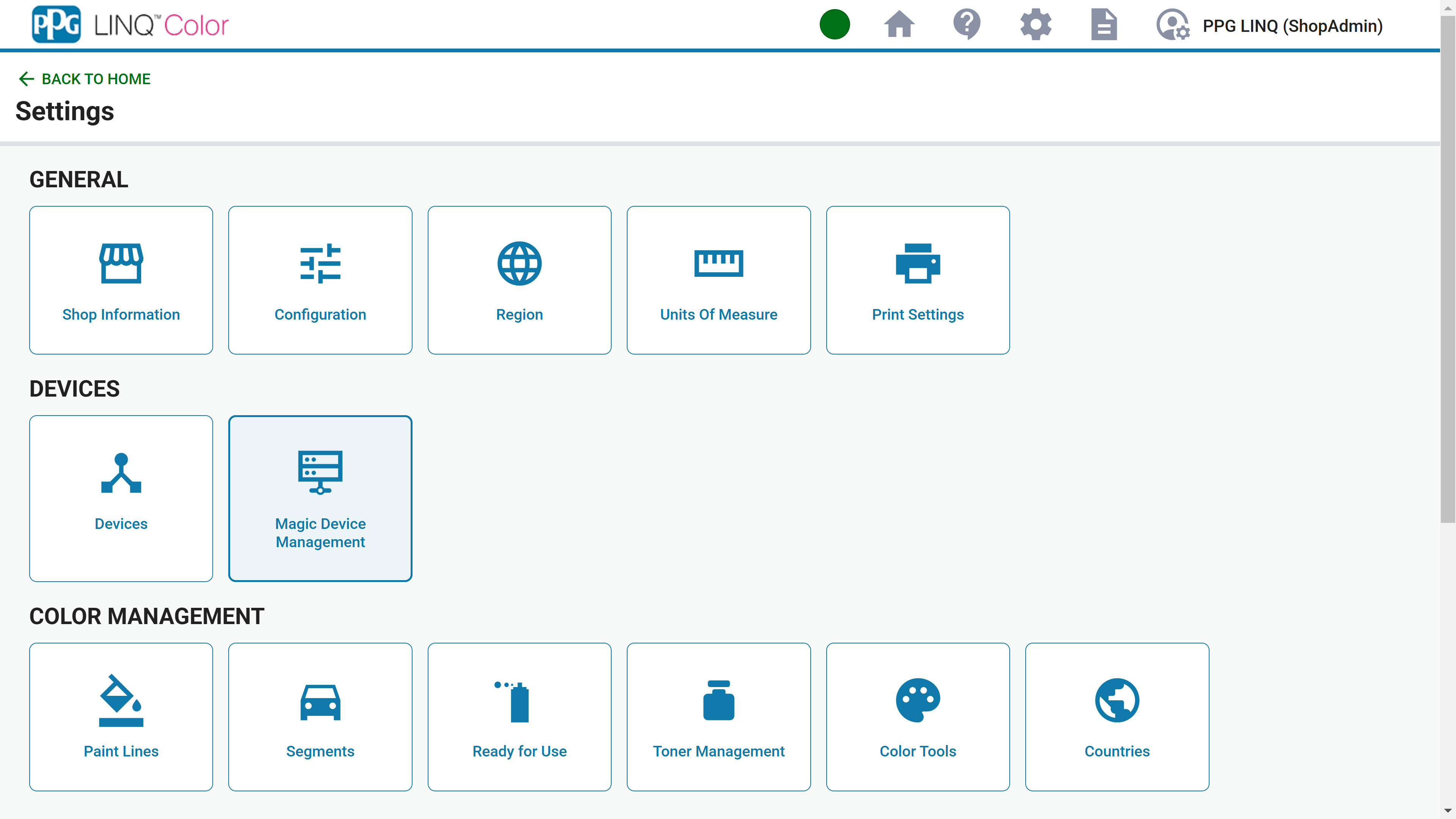
Task: Select the Segments car tile
Action: pos(320,716)
